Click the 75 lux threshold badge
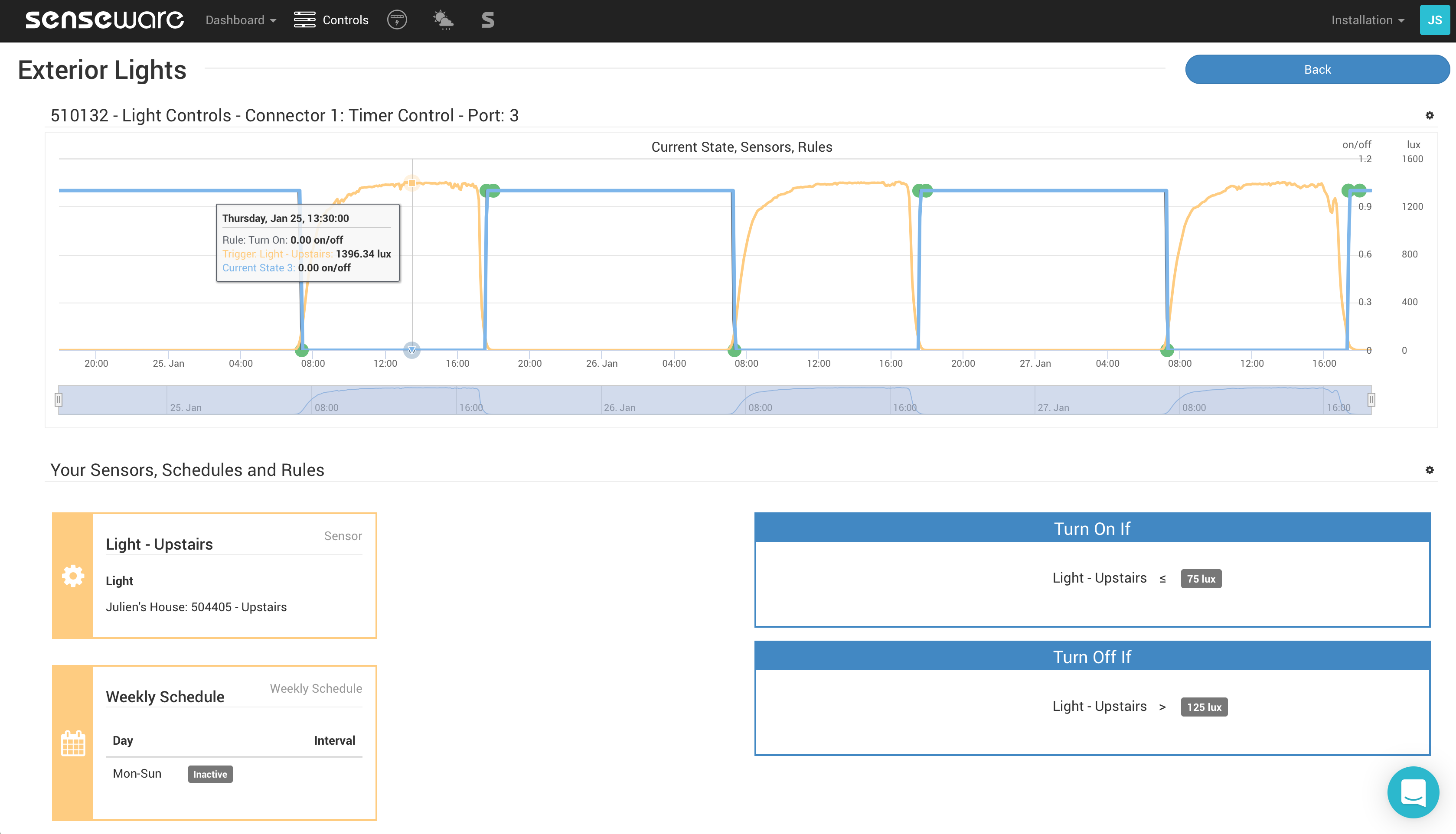 point(1201,579)
